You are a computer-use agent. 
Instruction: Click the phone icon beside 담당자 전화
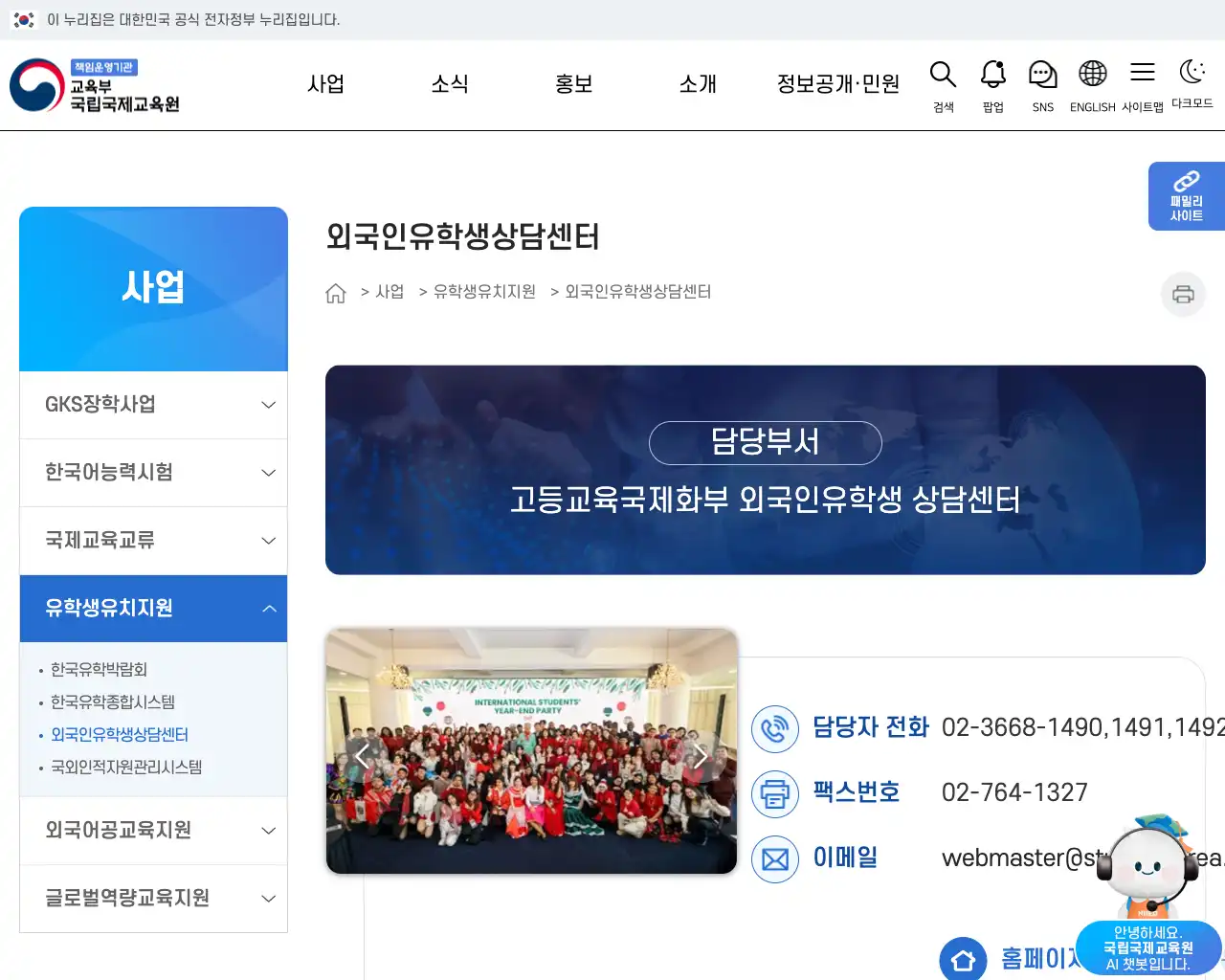click(x=775, y=728)
